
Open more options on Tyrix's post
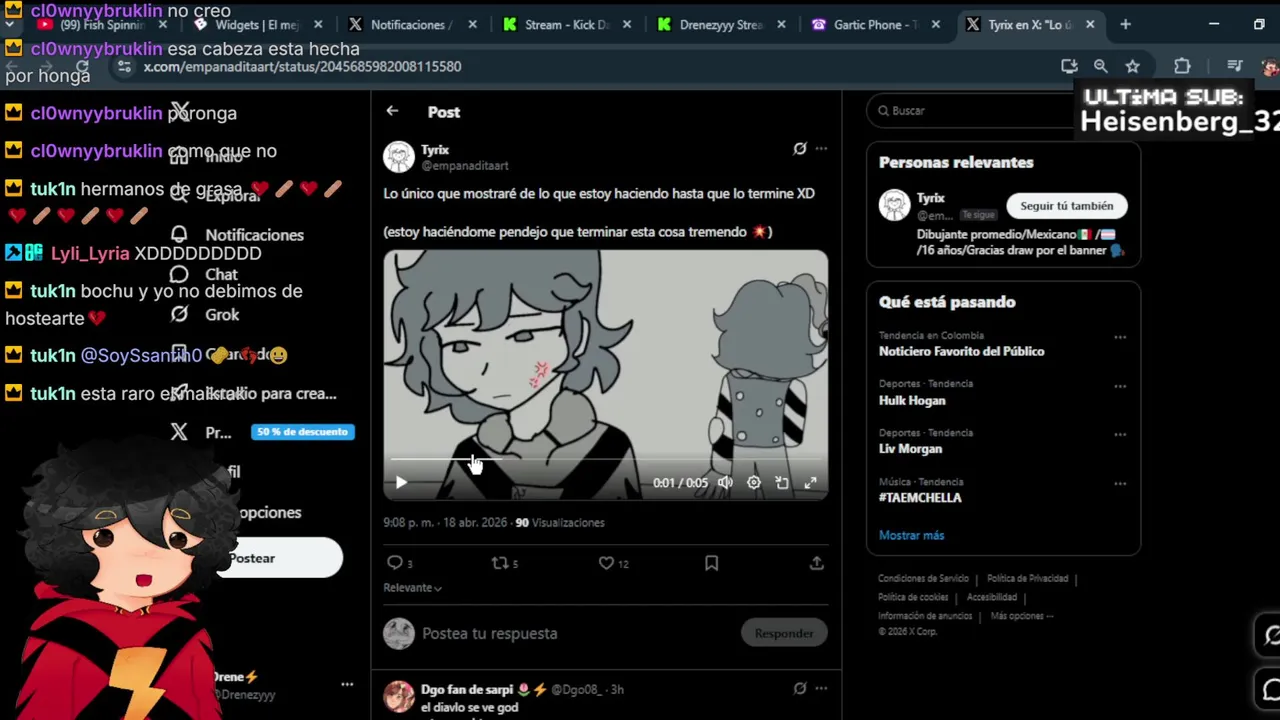pyautogui.click(x=821, y=149)
